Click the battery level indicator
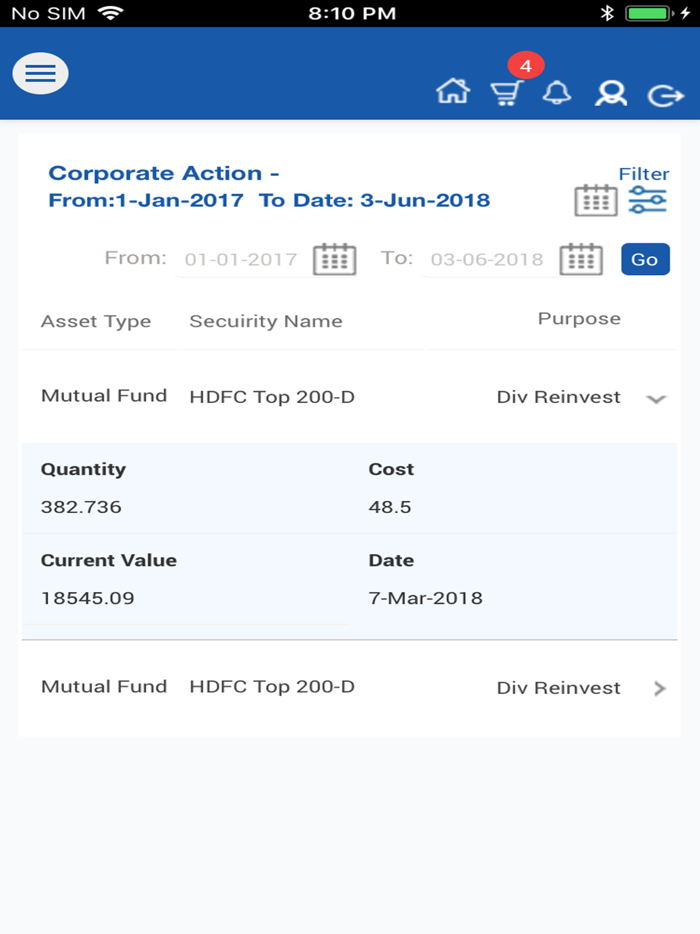Viewport: 700px width, 934px height. [x=648, y=14]
